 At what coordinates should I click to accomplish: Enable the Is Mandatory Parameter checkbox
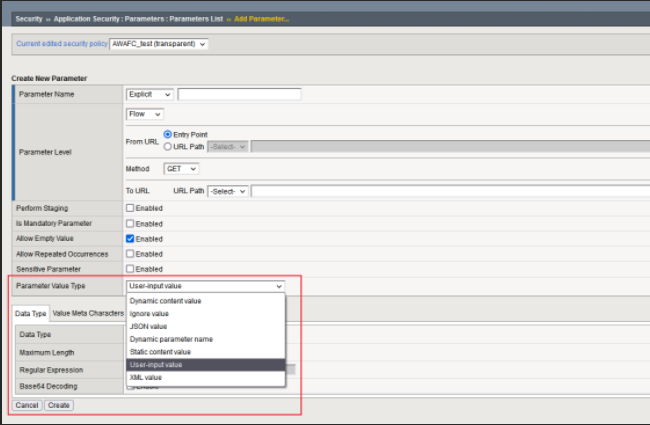pyautogui.click(x=130, y=223)
